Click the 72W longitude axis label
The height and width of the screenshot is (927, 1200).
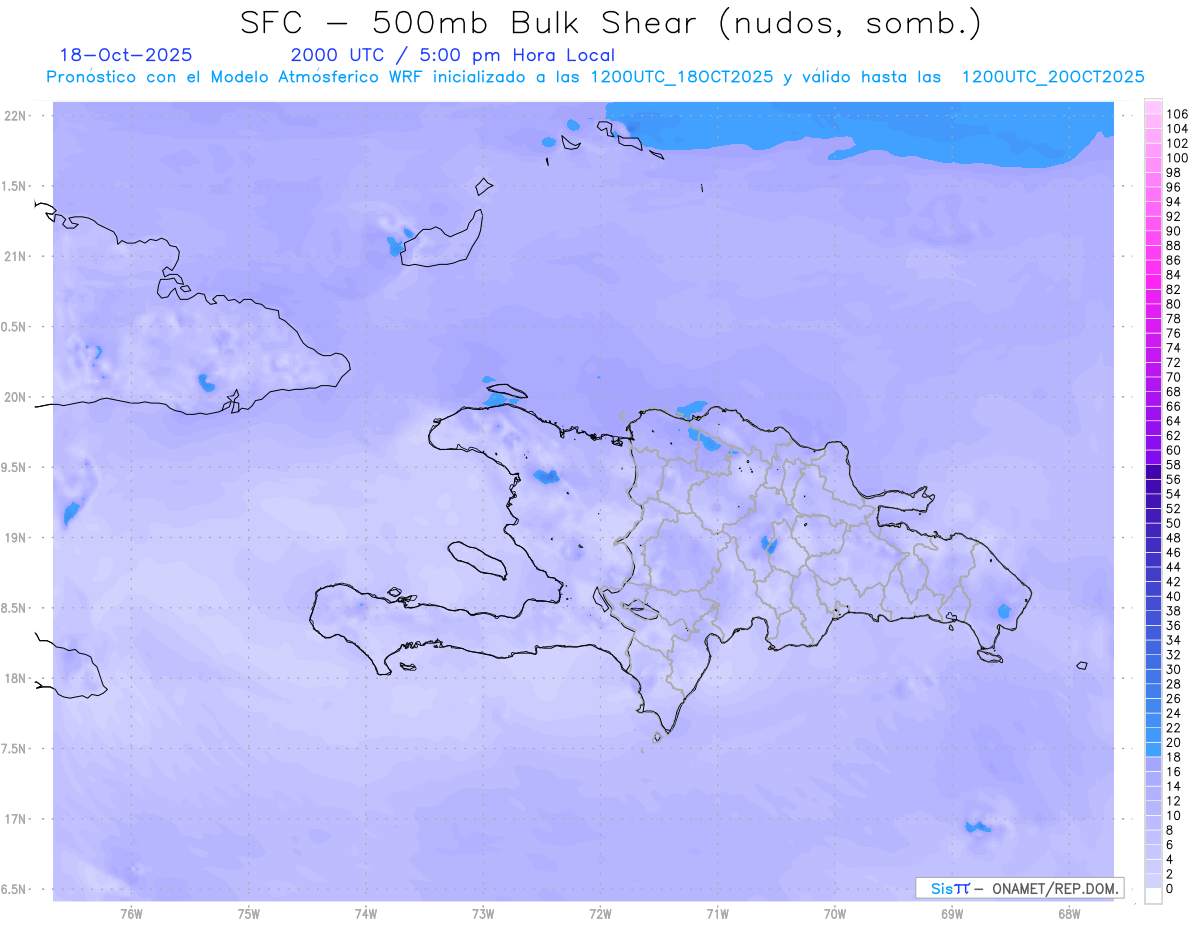pyautogui.click(x=600, y=913)
